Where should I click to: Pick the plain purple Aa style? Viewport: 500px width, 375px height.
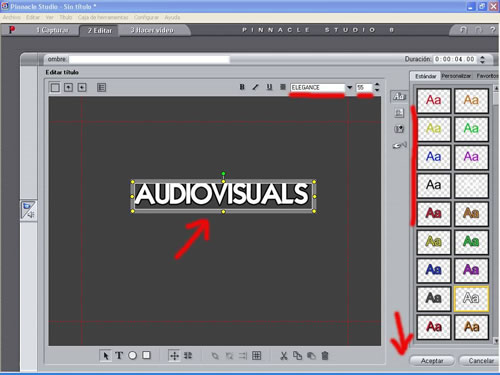pyautogui.click(x=471, y=157)
